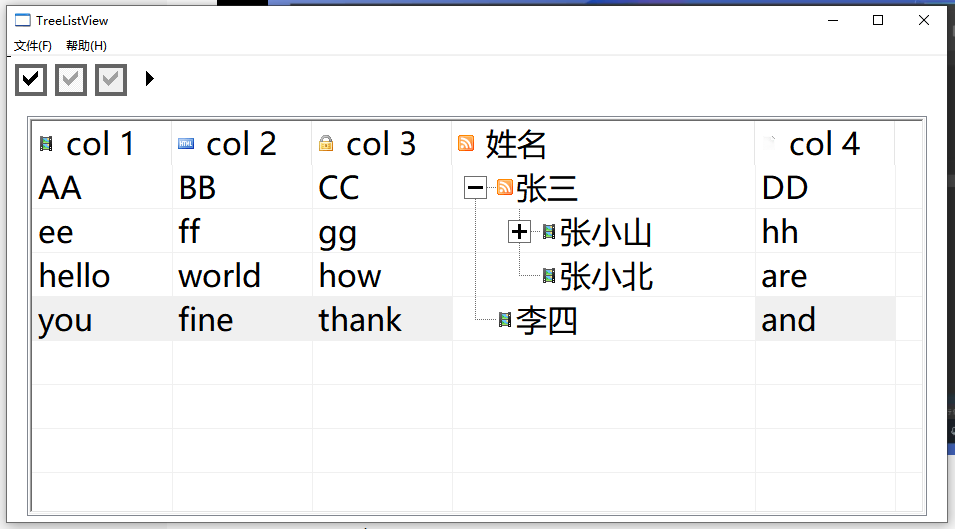Click the col 3 column header

pos(382,144)
